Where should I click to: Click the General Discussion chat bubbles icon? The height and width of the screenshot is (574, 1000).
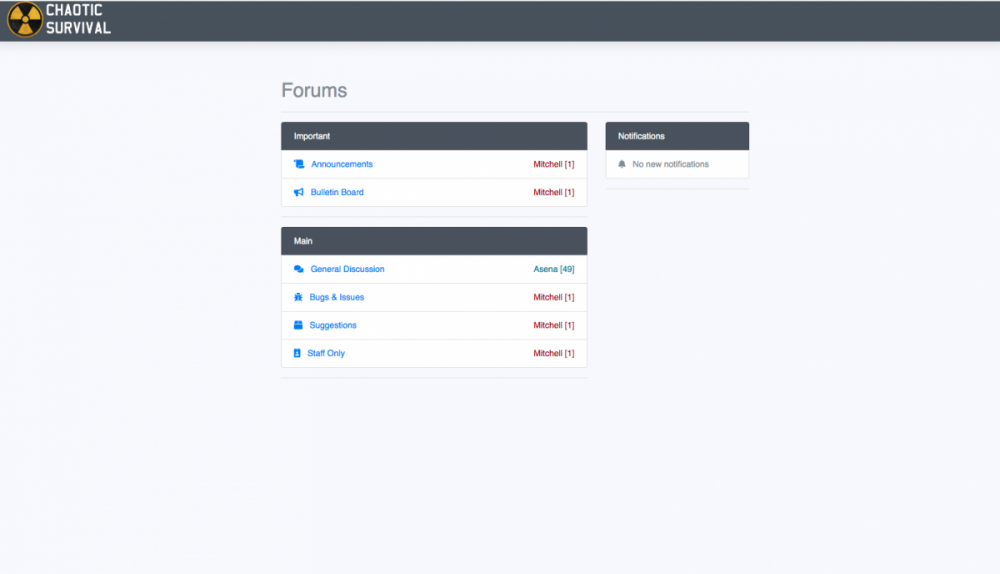(298, 269)
